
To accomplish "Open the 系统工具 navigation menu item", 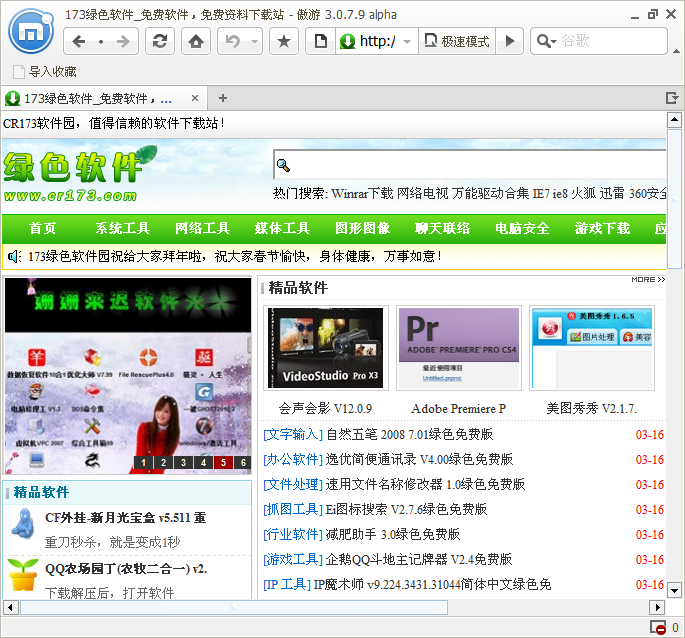I will [x=122, y=228].
